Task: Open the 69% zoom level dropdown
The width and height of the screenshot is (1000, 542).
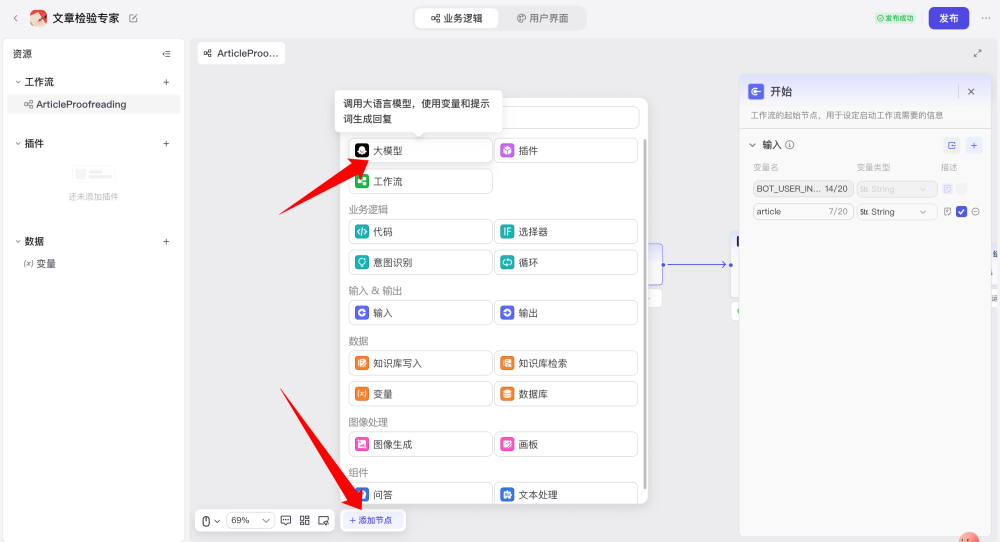Action: click(250, 520)
